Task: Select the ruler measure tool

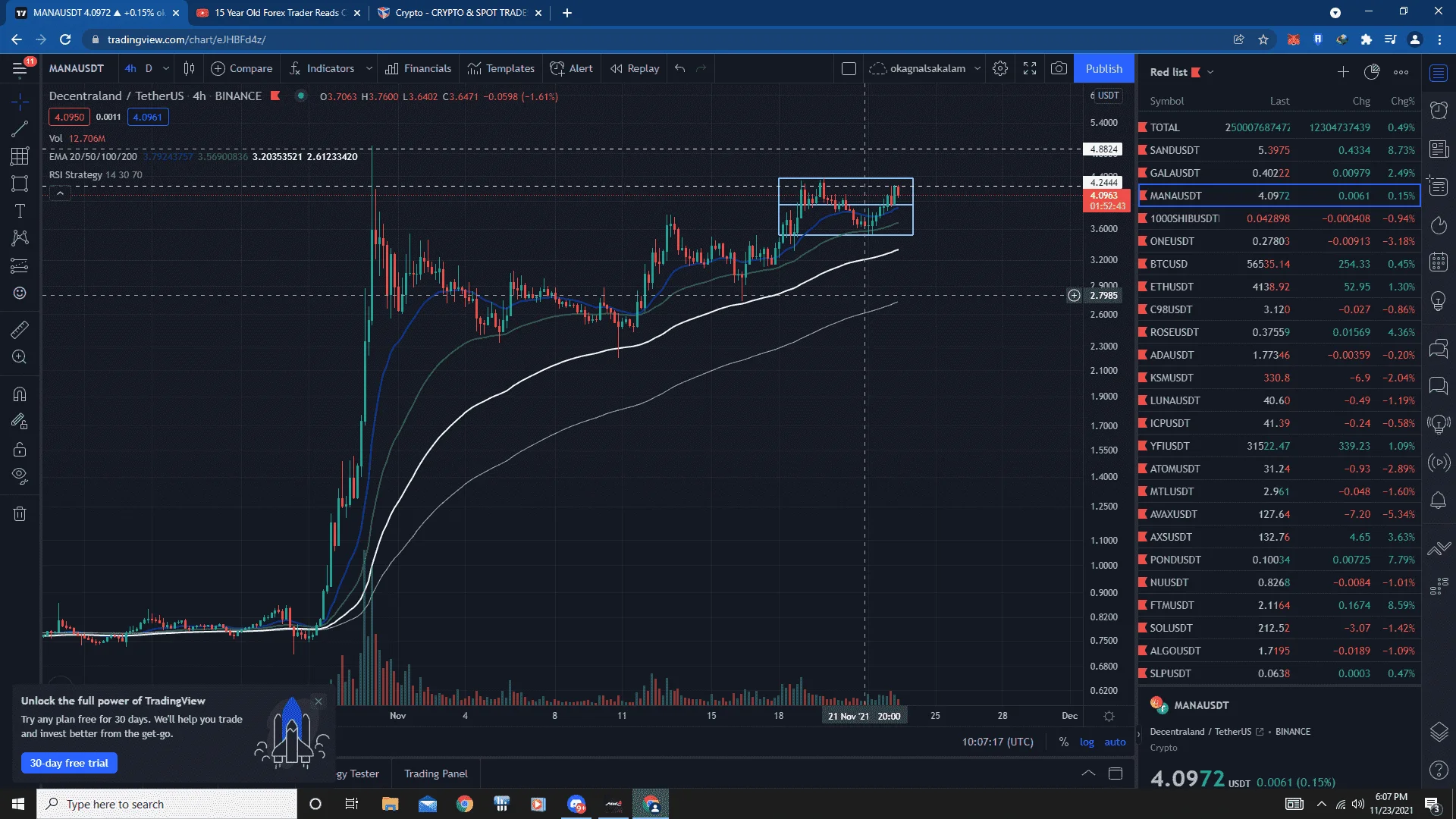Action: tap(20, 329)
